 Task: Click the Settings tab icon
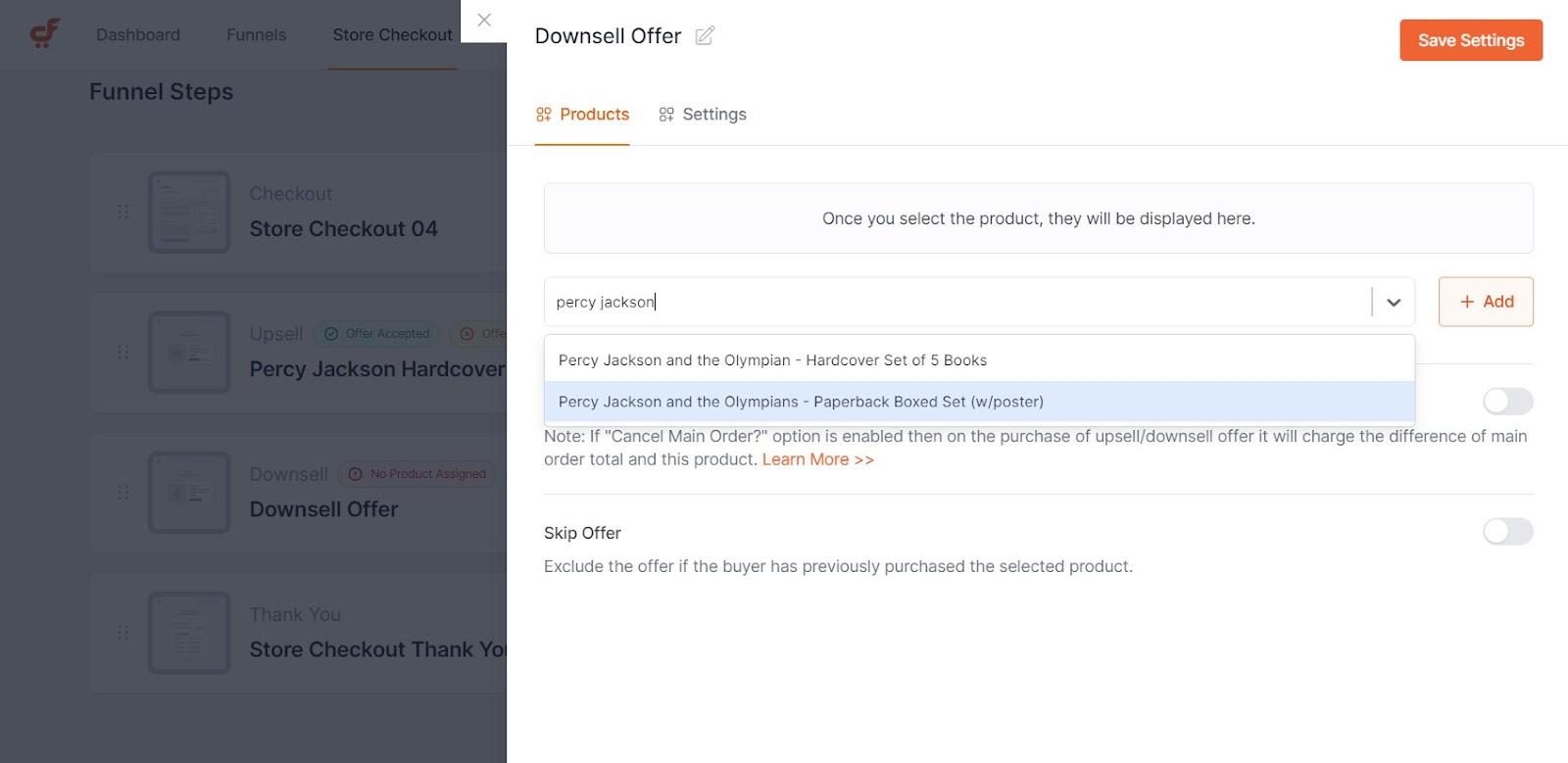666,115
